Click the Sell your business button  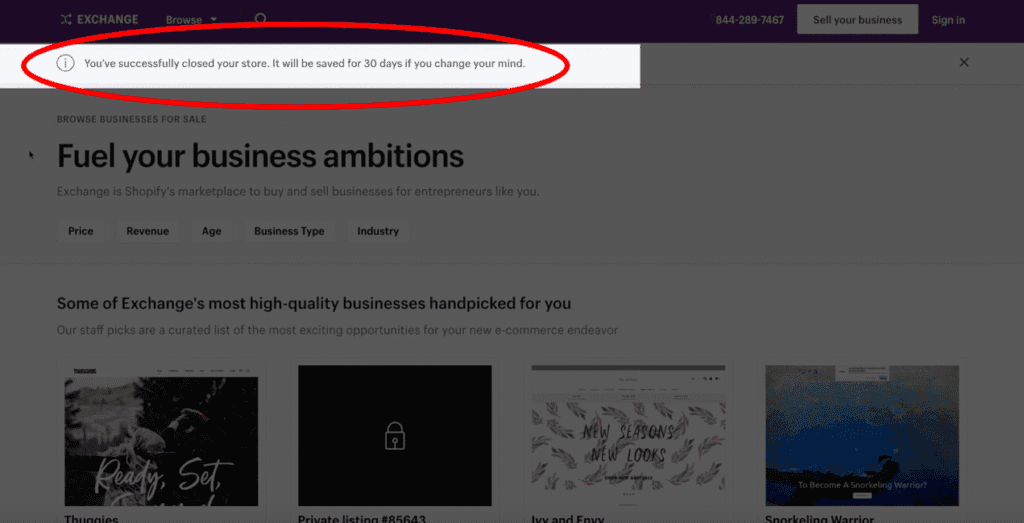click(x=857, y=20)
